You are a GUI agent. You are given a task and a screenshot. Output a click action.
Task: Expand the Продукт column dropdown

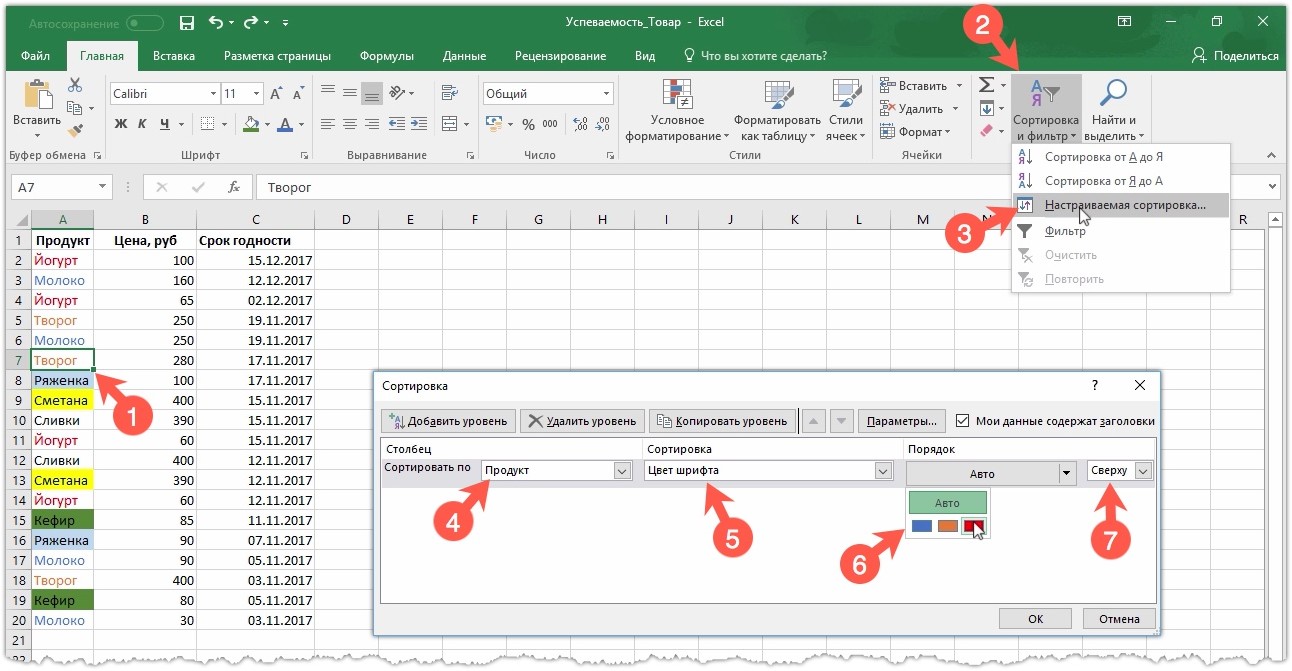coord(622,471)
